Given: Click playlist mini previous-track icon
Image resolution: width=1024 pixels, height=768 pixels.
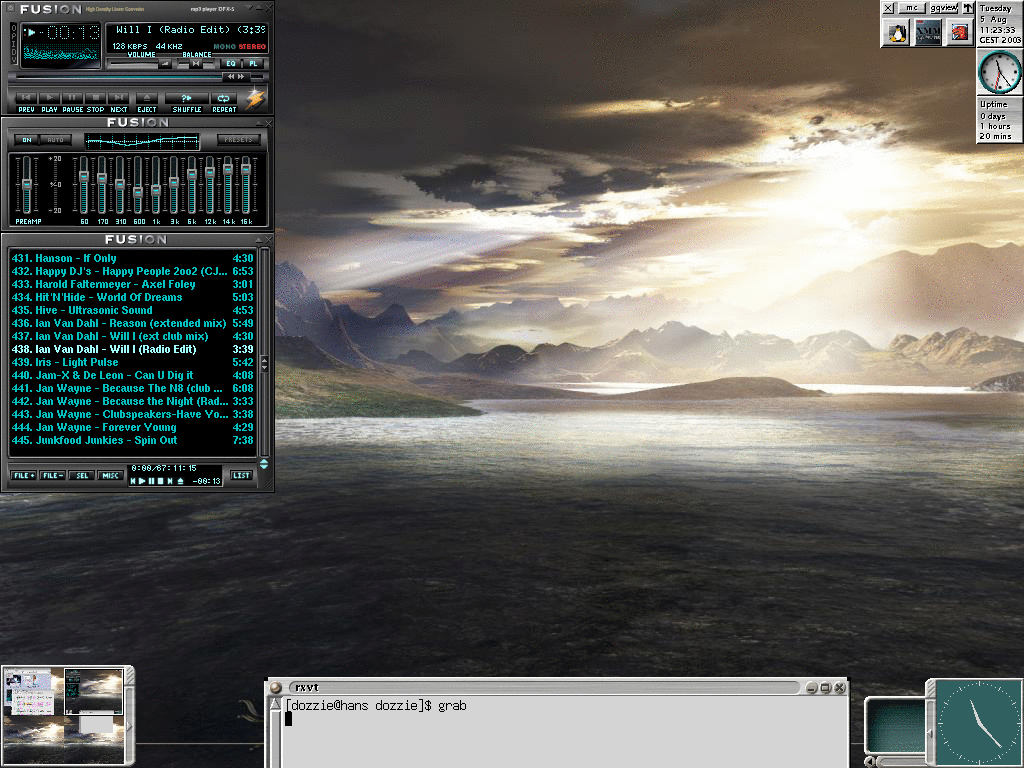Looking at the screenshot, I should (133, 481).
